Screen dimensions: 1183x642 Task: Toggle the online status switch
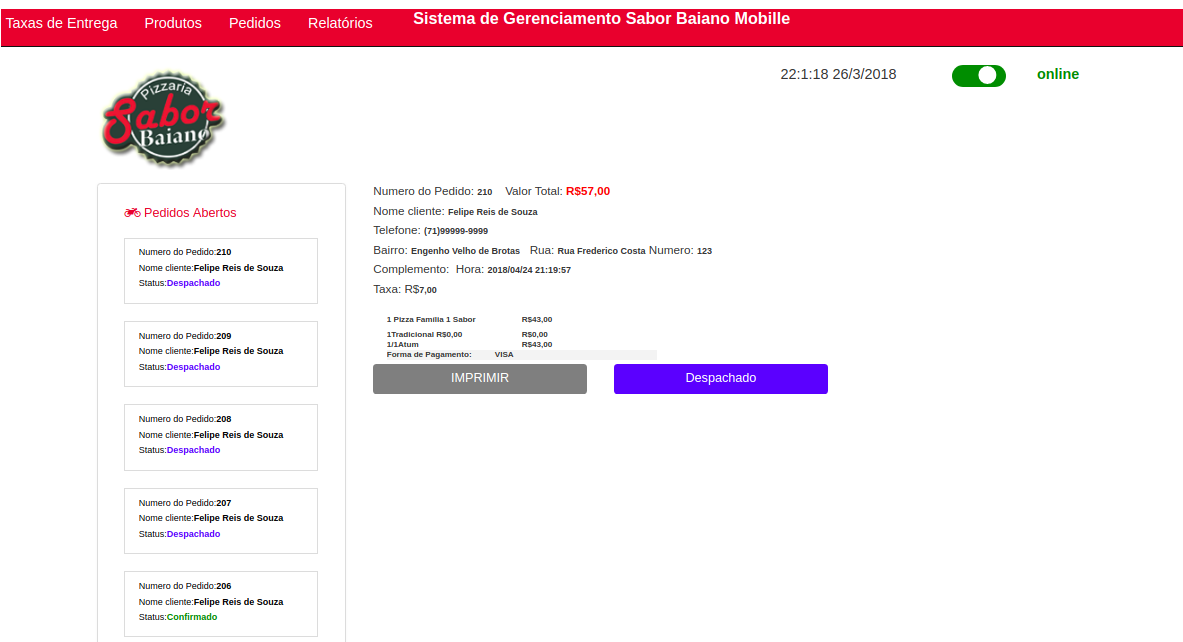[978, 75]
